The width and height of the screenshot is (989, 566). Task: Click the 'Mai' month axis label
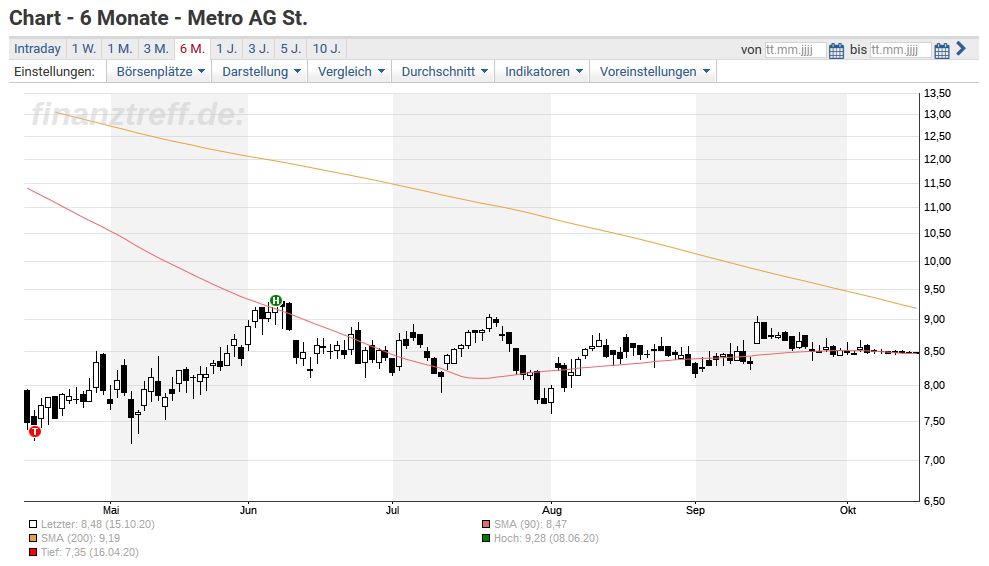[111, 510]
